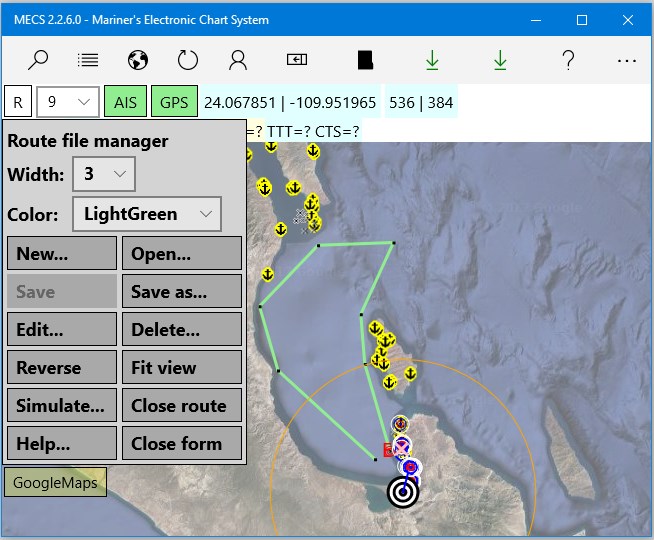The height and width of the screenshot is (540, 654).
Task: Open the LightGreen Color dropdown
Action: pyautogui.click(x=147, y=214)
